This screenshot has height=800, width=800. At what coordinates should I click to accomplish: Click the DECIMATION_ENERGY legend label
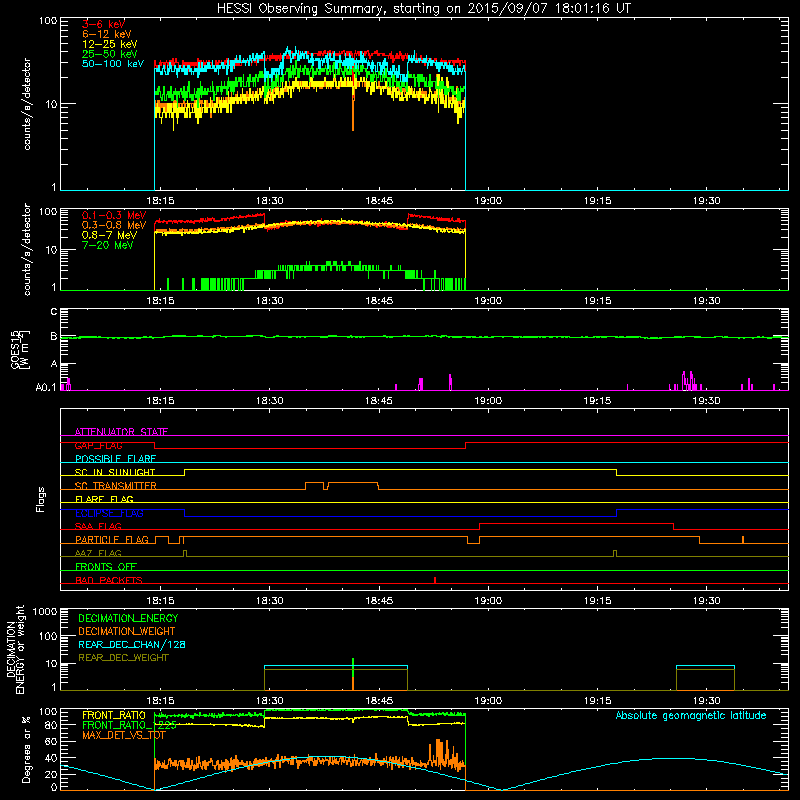[128, 618]
